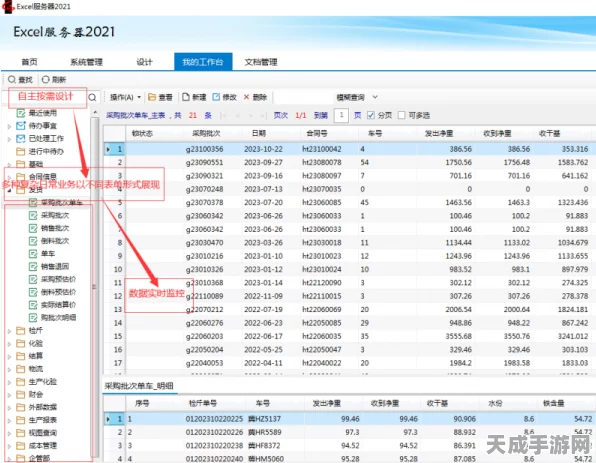Expand the 结算 folder node

[x=10, y=357]
